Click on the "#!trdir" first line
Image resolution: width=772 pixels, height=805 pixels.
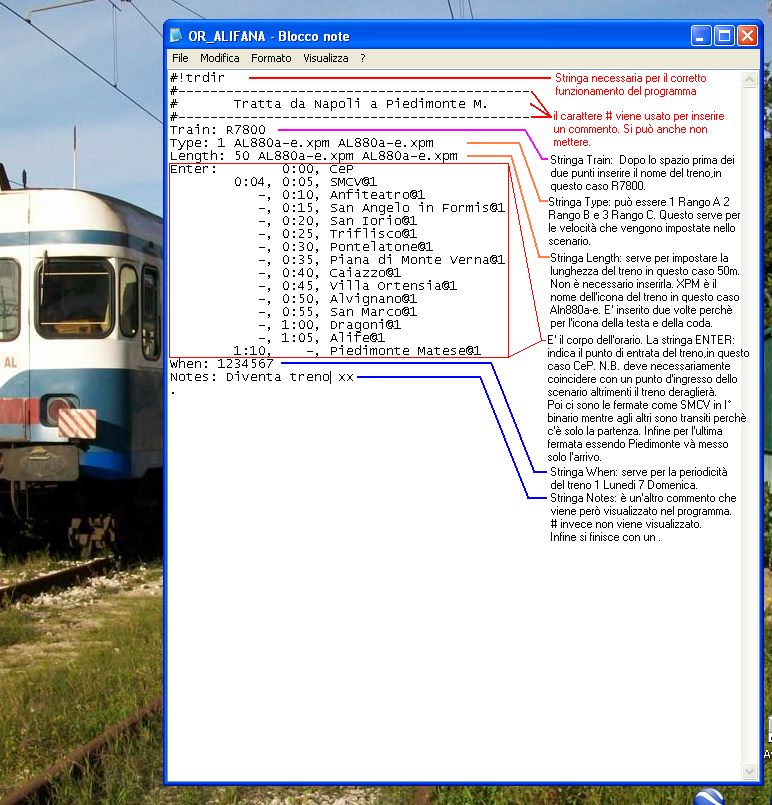coord(197,78)
